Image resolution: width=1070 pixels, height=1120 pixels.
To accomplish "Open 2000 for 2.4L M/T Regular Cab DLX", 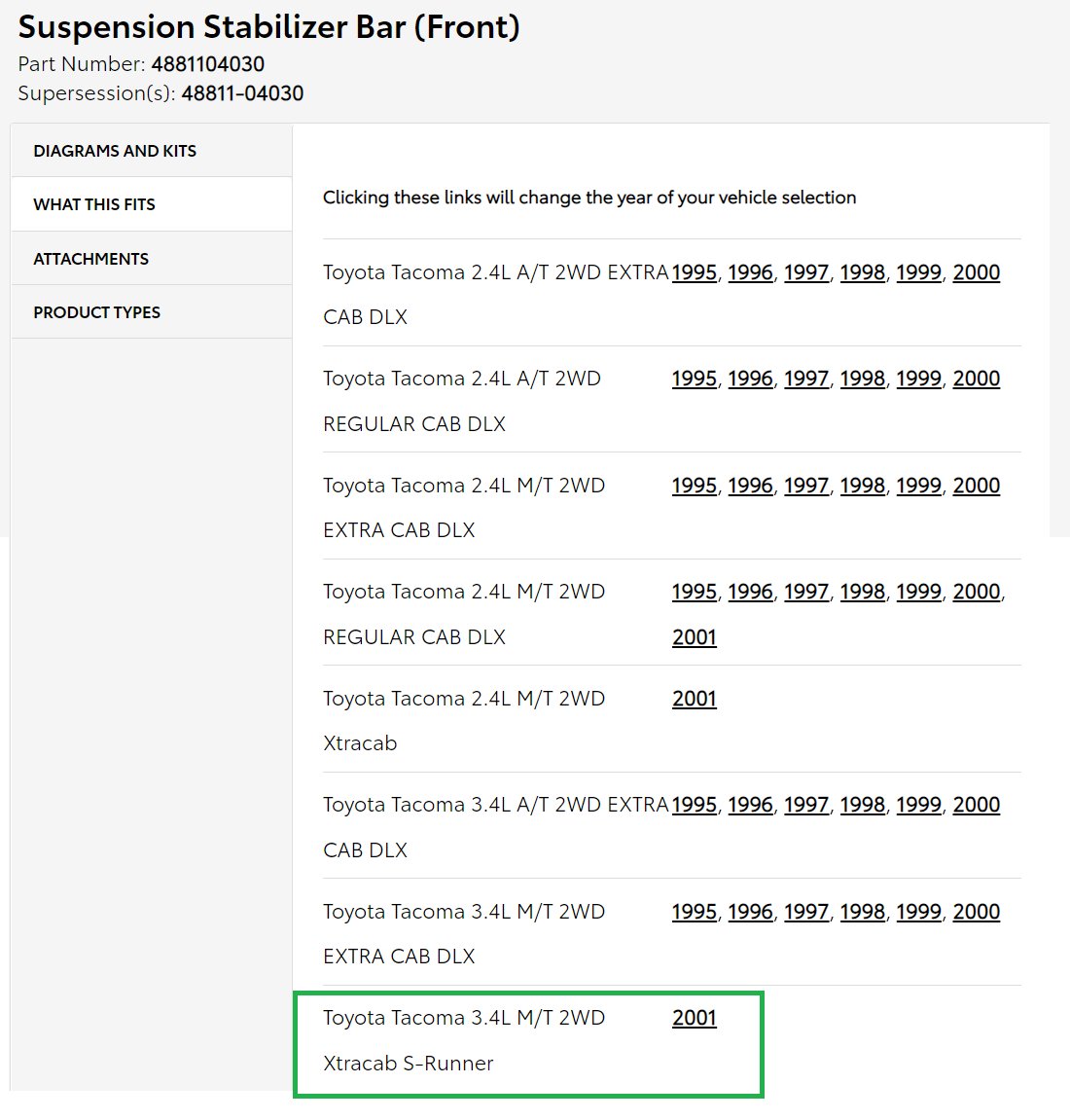I will [x=976, y=592].
